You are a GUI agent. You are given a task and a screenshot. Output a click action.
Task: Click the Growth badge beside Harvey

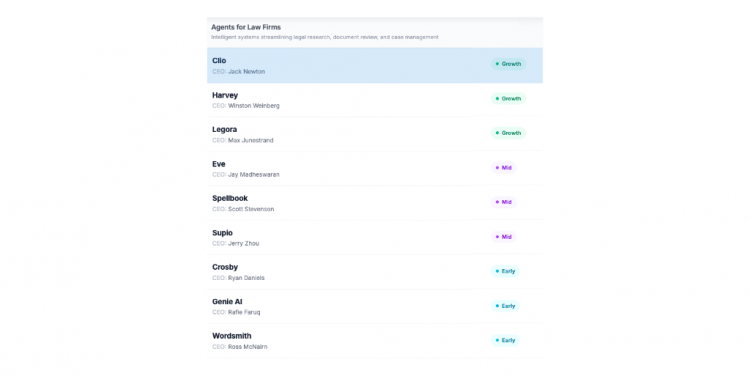[x=508, y=99]
